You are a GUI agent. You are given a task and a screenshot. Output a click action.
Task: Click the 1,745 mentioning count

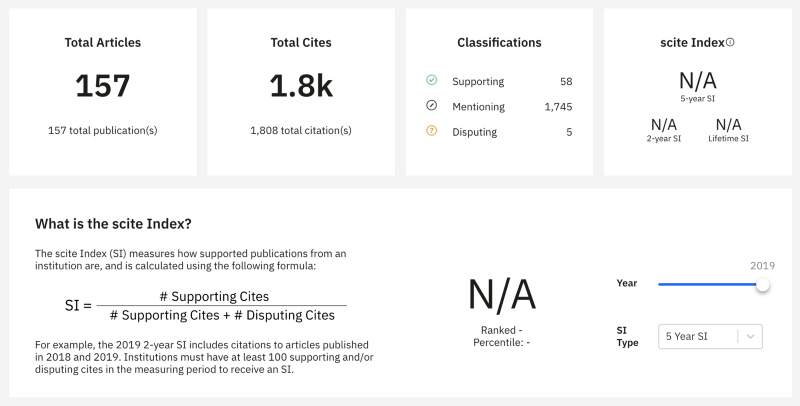[x=558, y=106]
